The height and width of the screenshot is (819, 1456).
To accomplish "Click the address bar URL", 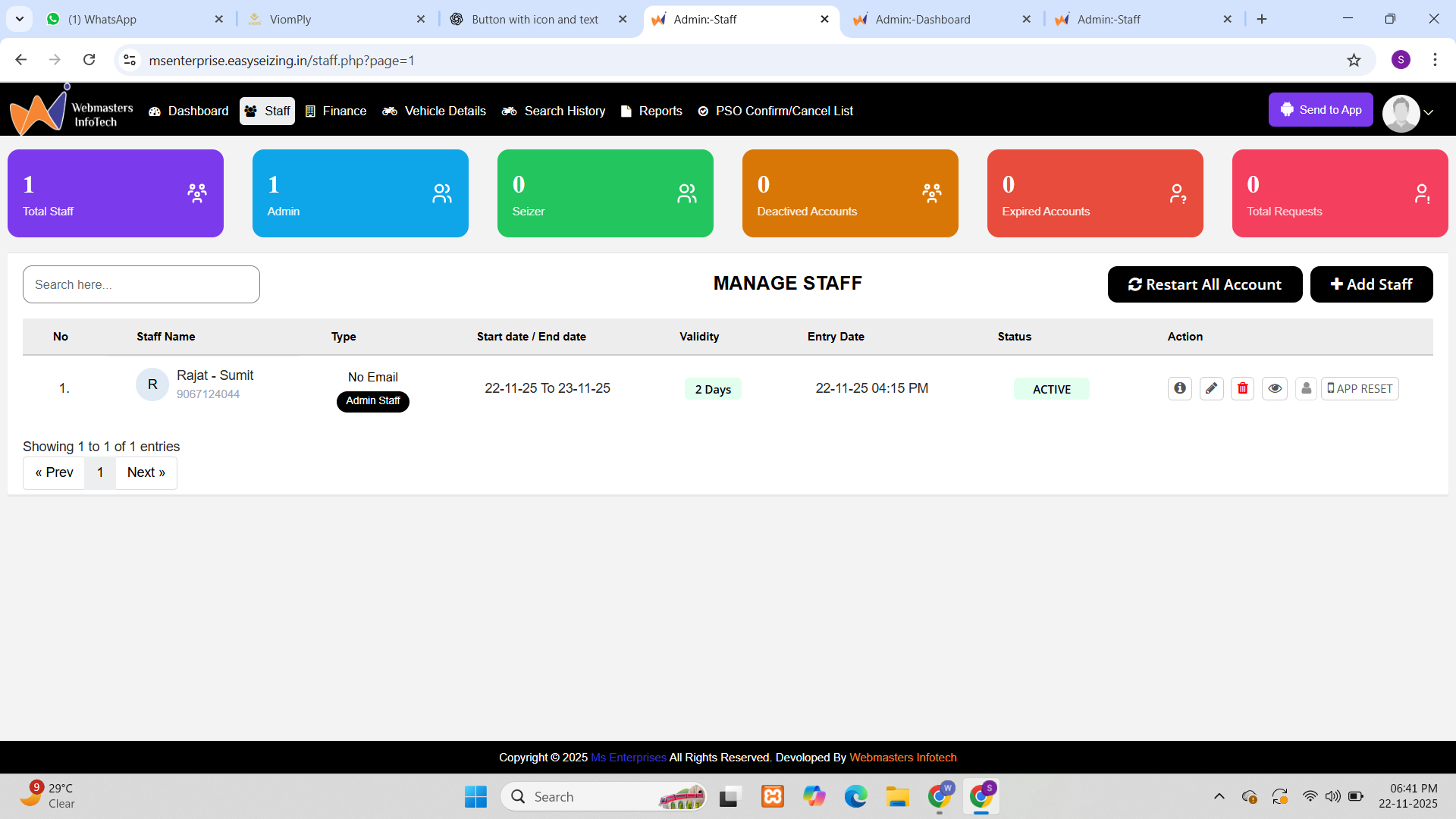I will click(282, 61).
